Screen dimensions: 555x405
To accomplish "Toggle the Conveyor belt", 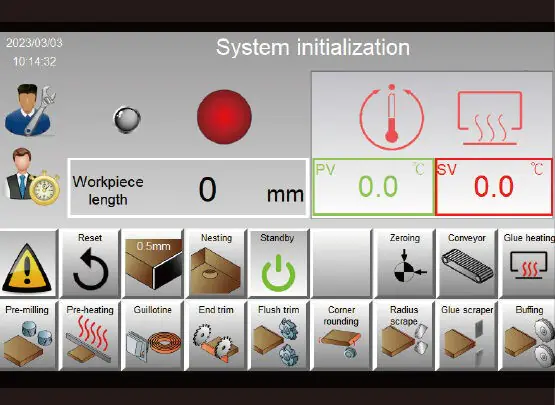I will (467, 263).
